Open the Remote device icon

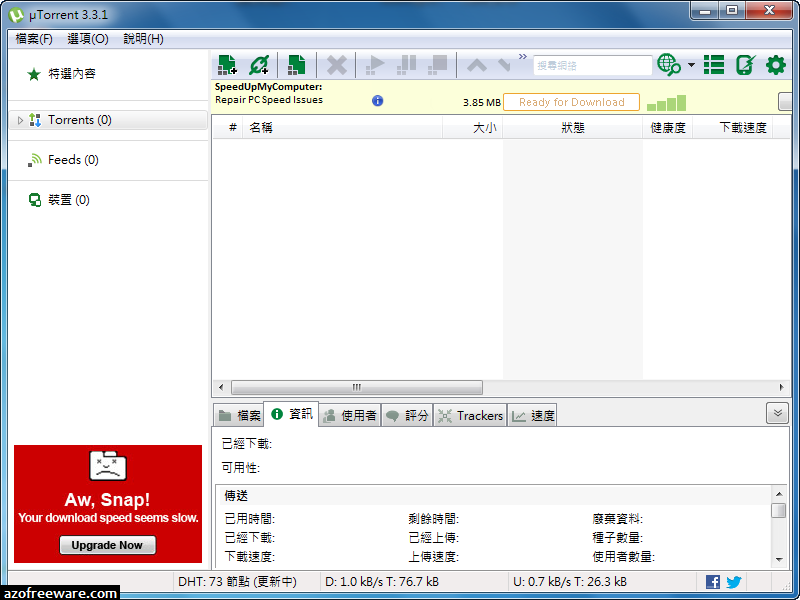pos(745,65)
